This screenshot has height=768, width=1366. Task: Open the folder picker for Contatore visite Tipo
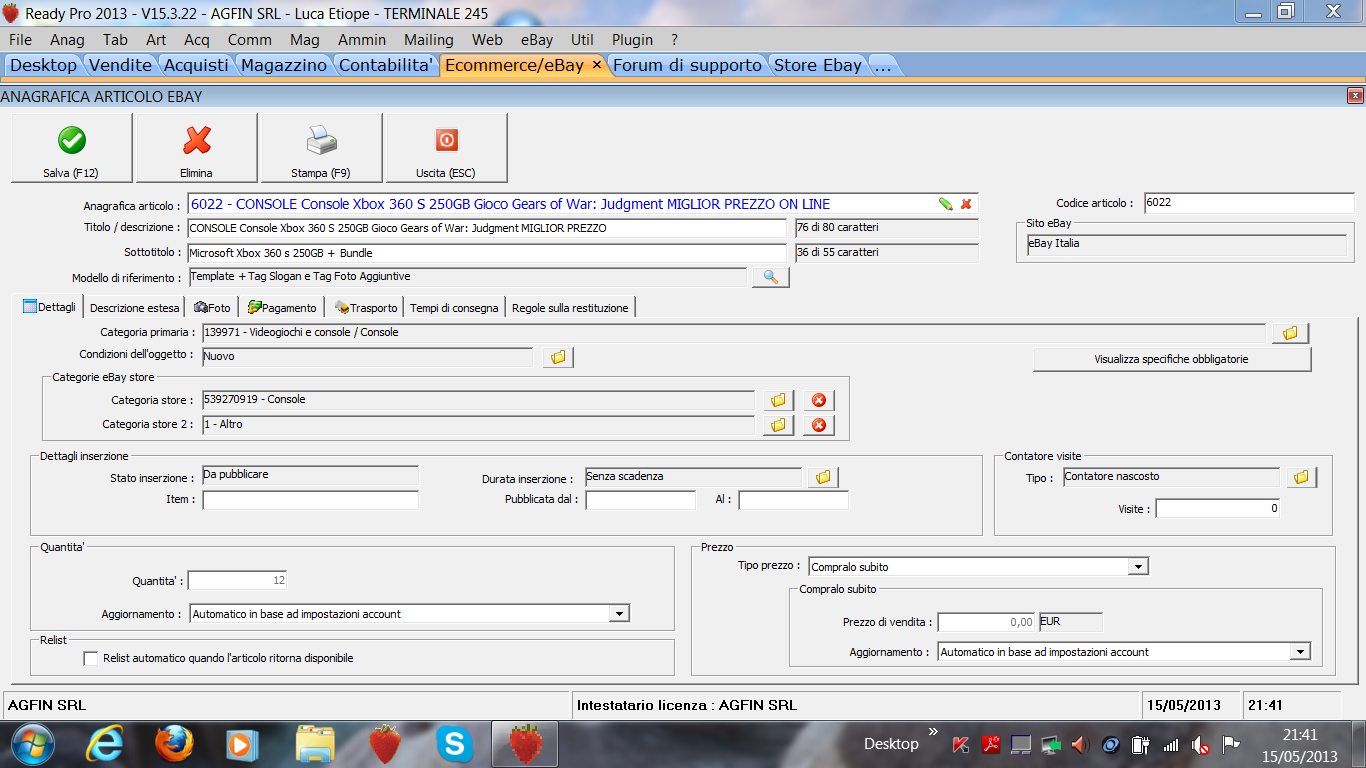[1301, 477]
